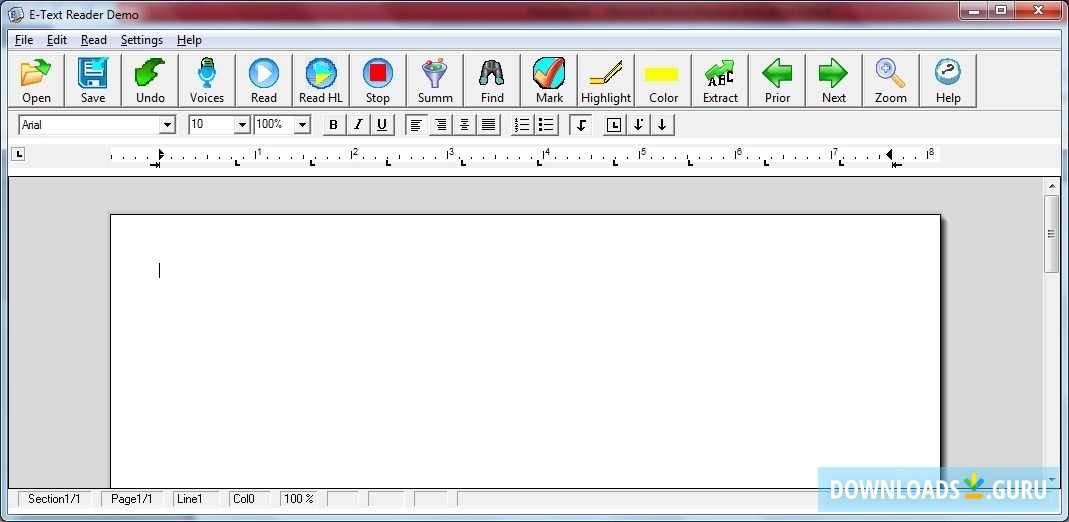The width and height of the screenshot is (1069, 522).
Task: Open the Help menu
Action: [189, 40]
